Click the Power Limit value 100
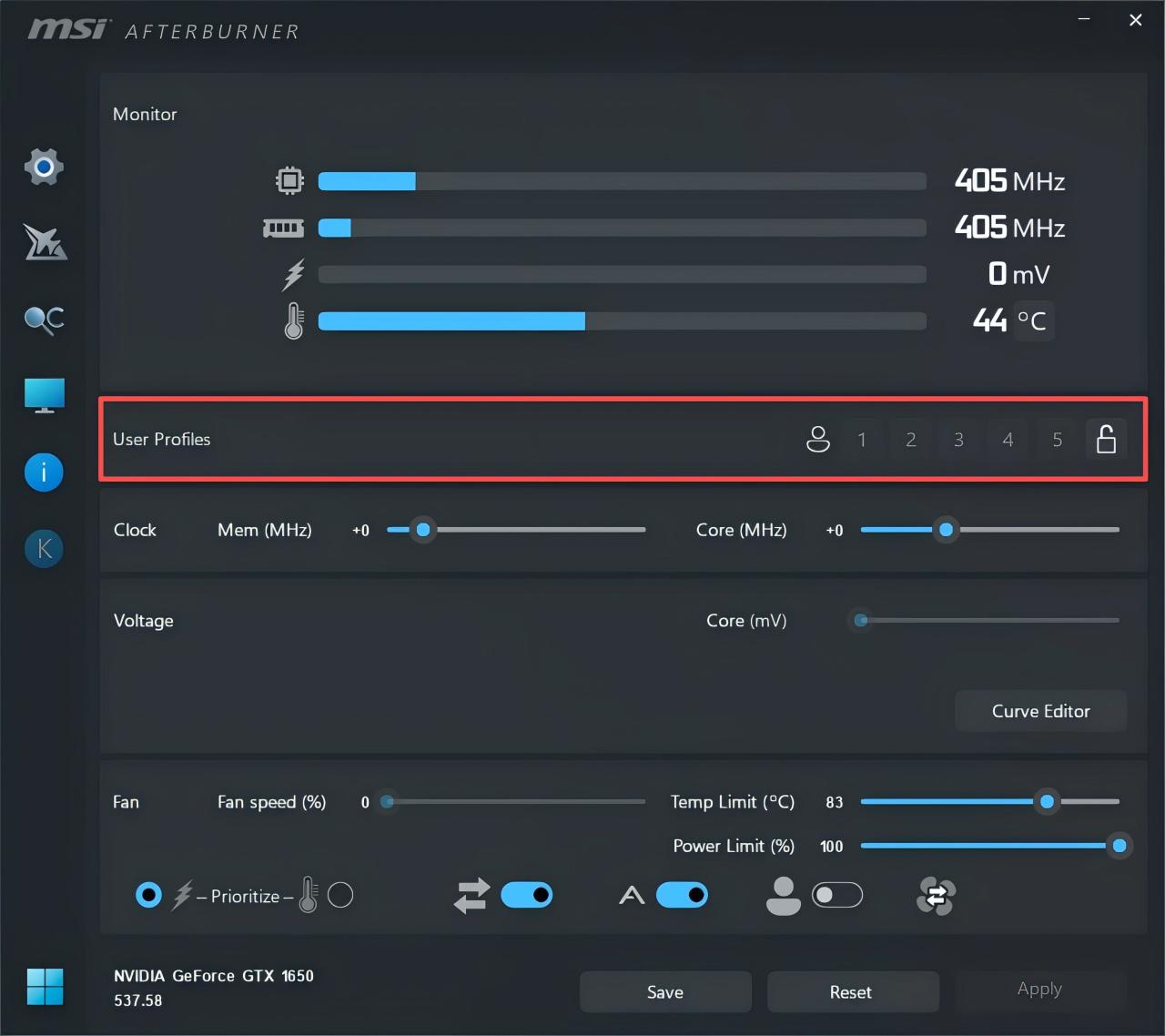This screenshot has height=1036, width=1165. click(x=832, y=847)
